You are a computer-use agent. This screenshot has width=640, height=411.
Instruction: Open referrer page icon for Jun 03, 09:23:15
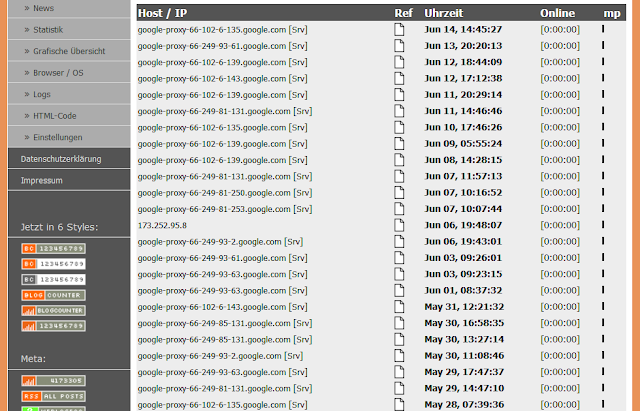pos(399,274)
